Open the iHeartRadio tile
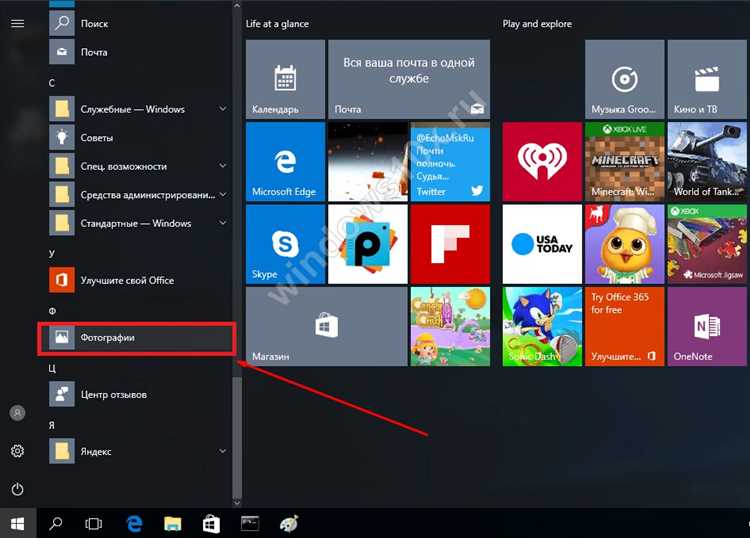 pyautogui.click(x=542, y=162)
